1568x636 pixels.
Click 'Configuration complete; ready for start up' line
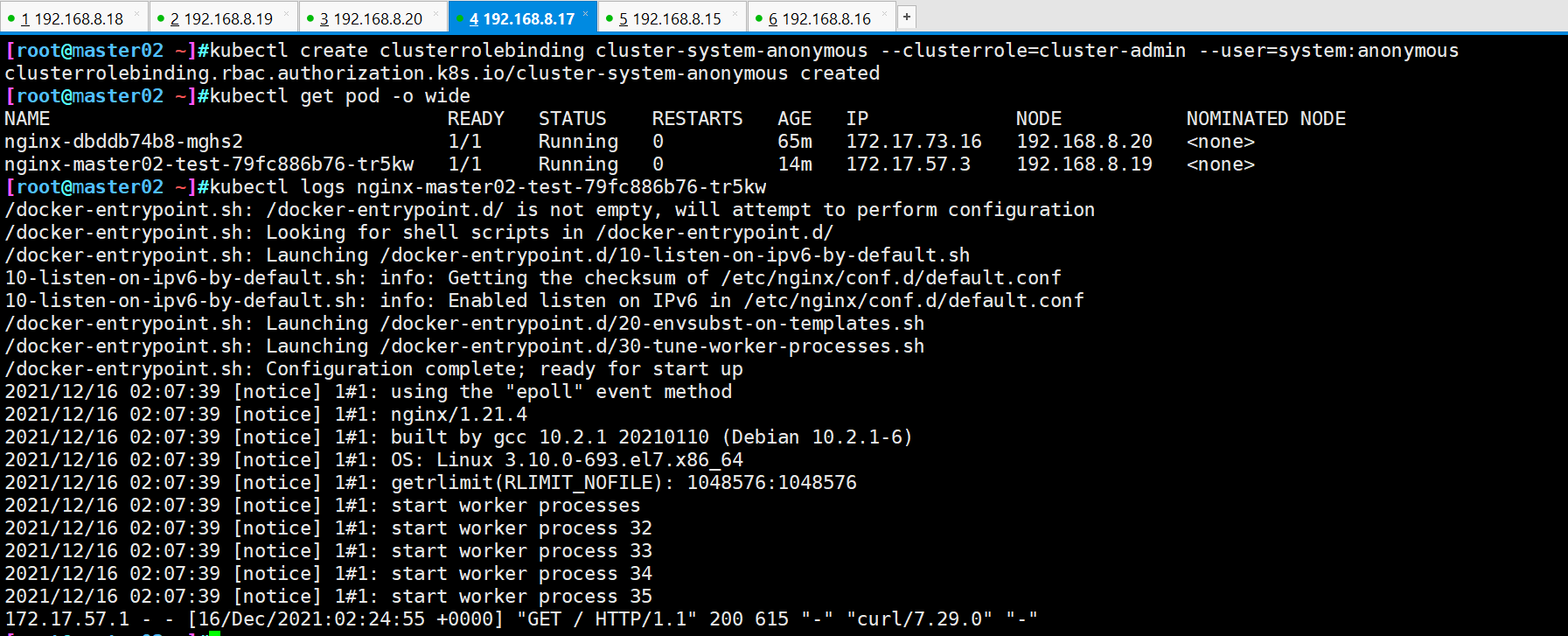click(x=373, y=369)
